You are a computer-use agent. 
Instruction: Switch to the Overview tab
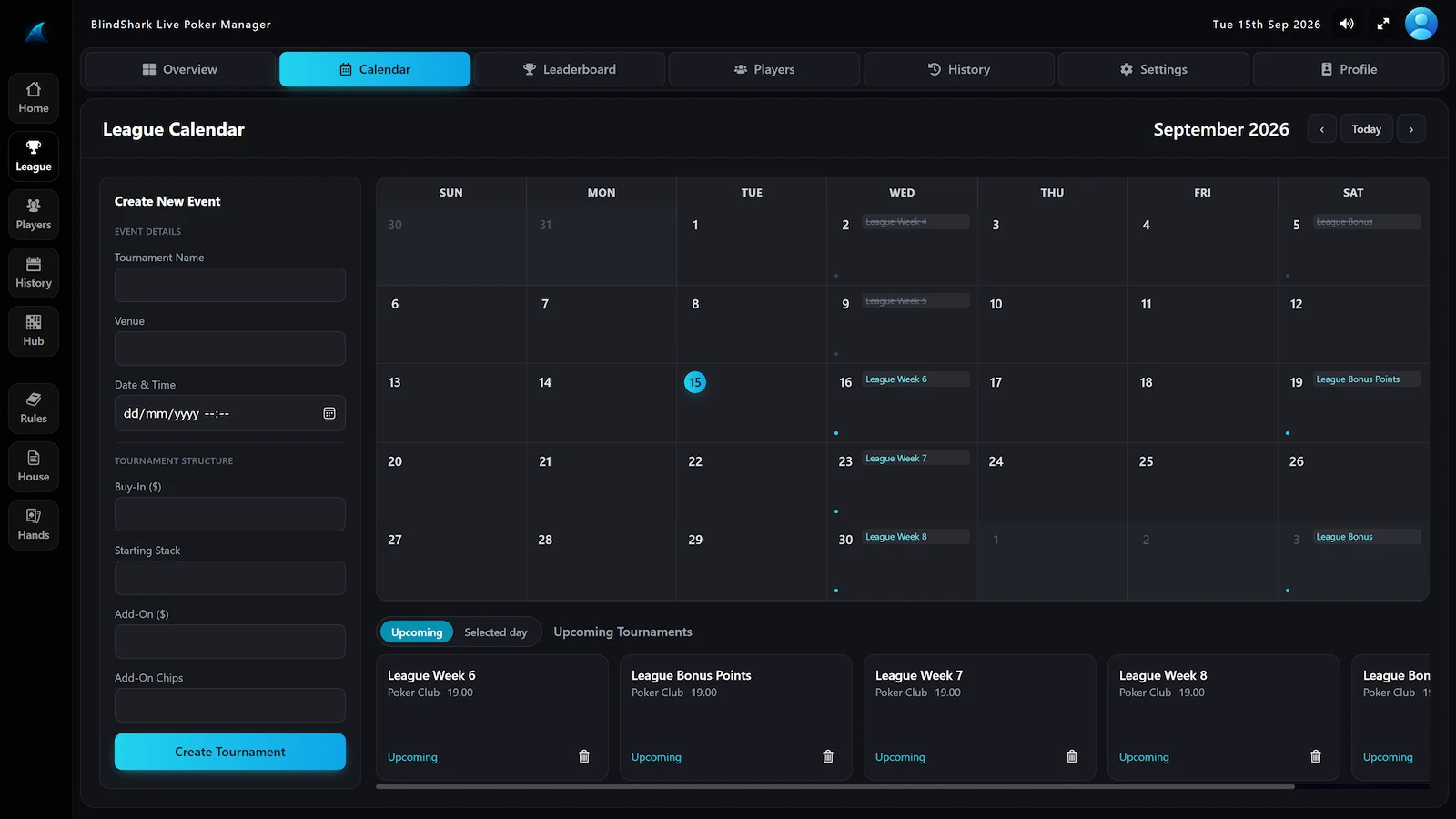(180, 69)
